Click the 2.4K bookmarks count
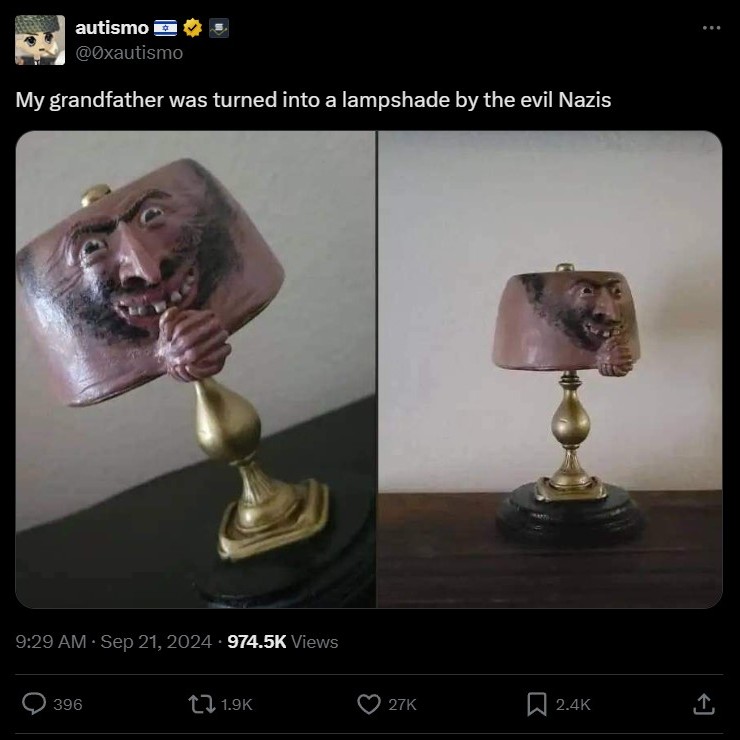This screenshot has width=740, height=740. point(573,705)
